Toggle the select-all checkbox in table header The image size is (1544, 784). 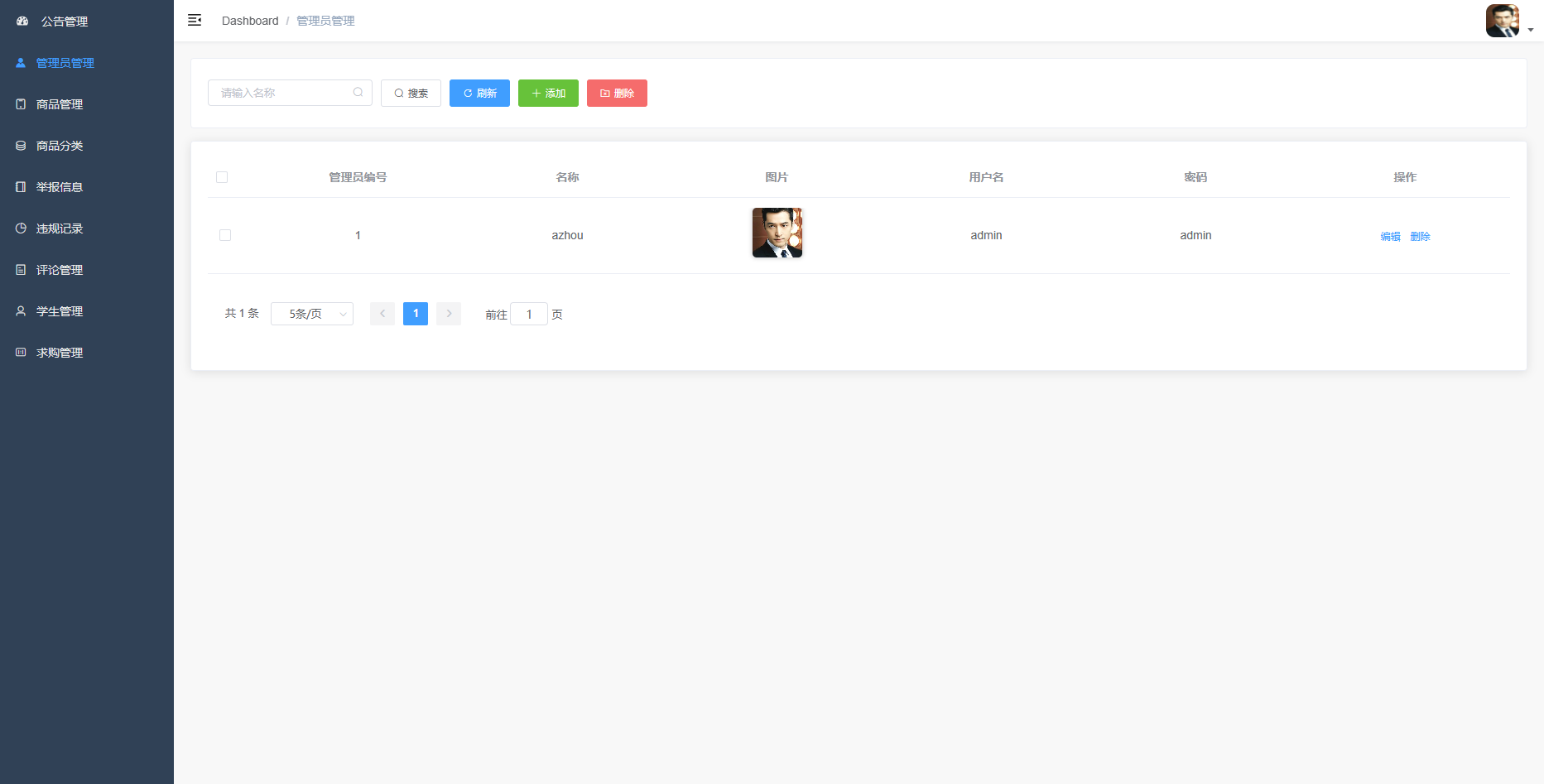point(222,177)
